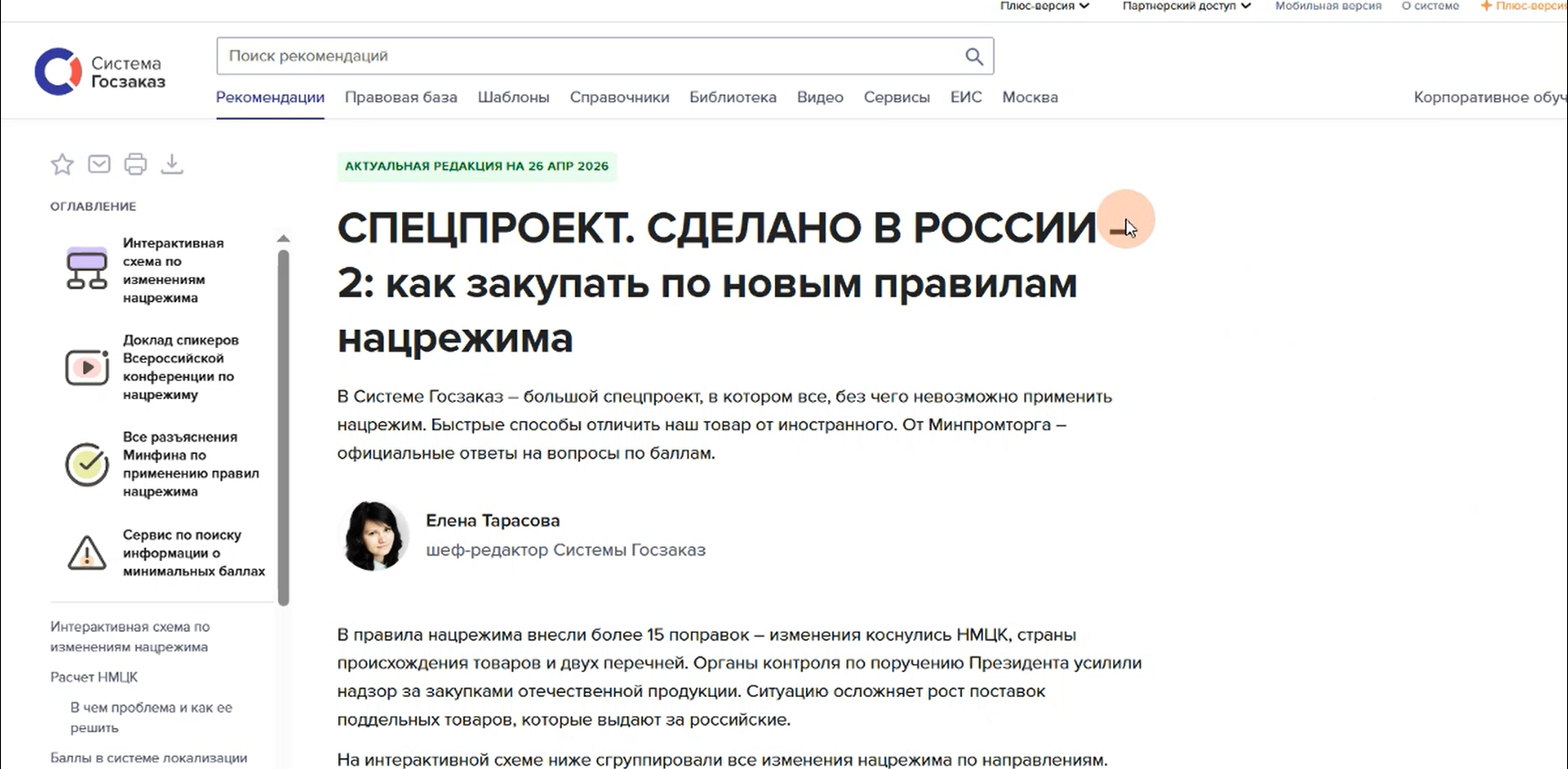Screen dimensions: 1568x769
Task: Jump to Баллы в системе локализации
Action: pyautogui.click(x=149, y=758)
